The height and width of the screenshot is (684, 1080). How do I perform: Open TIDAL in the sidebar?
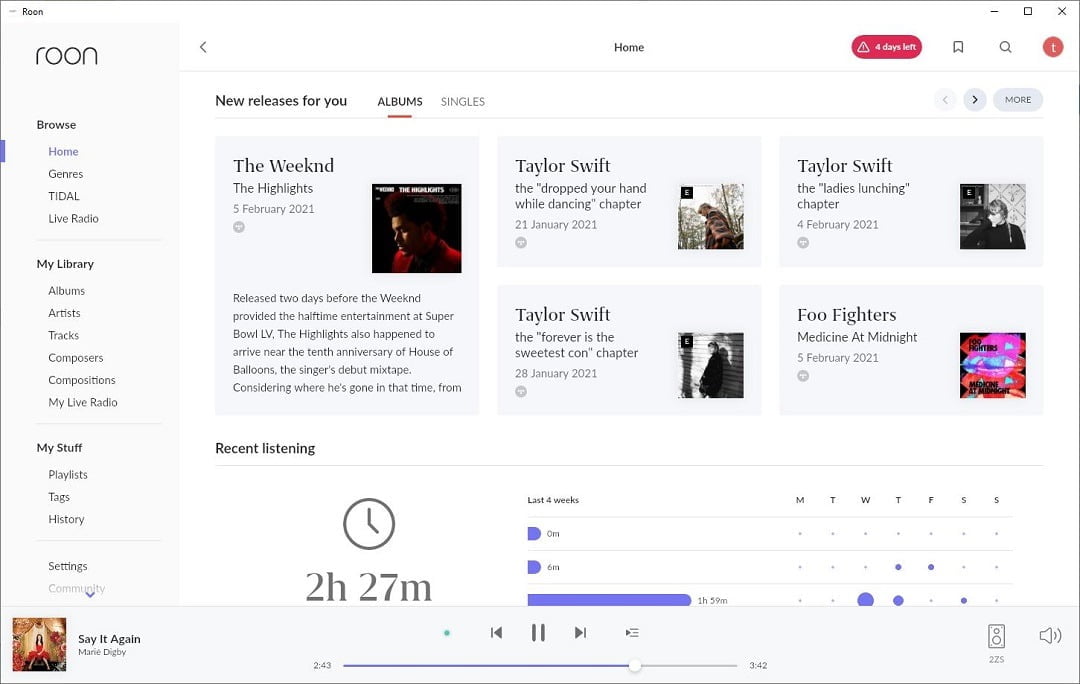(64, 196)
